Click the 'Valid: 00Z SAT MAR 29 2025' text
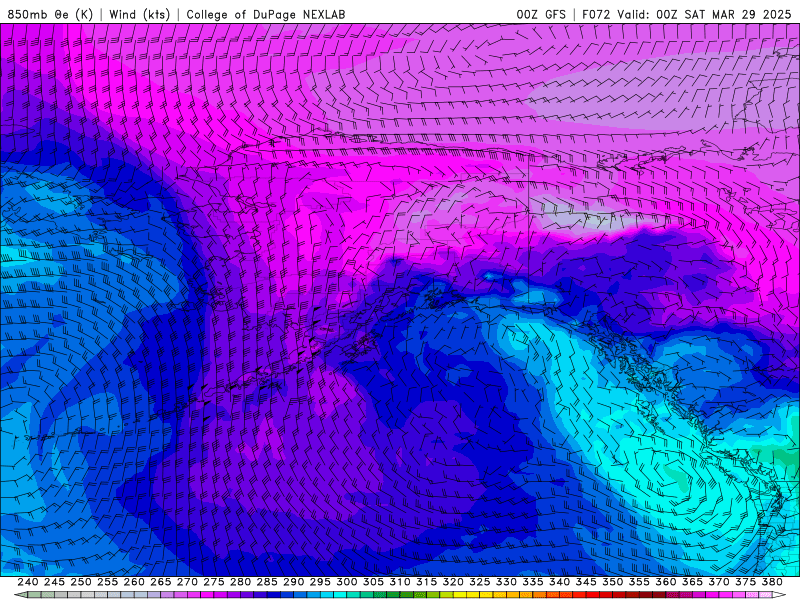 click(x=704, y=14)
